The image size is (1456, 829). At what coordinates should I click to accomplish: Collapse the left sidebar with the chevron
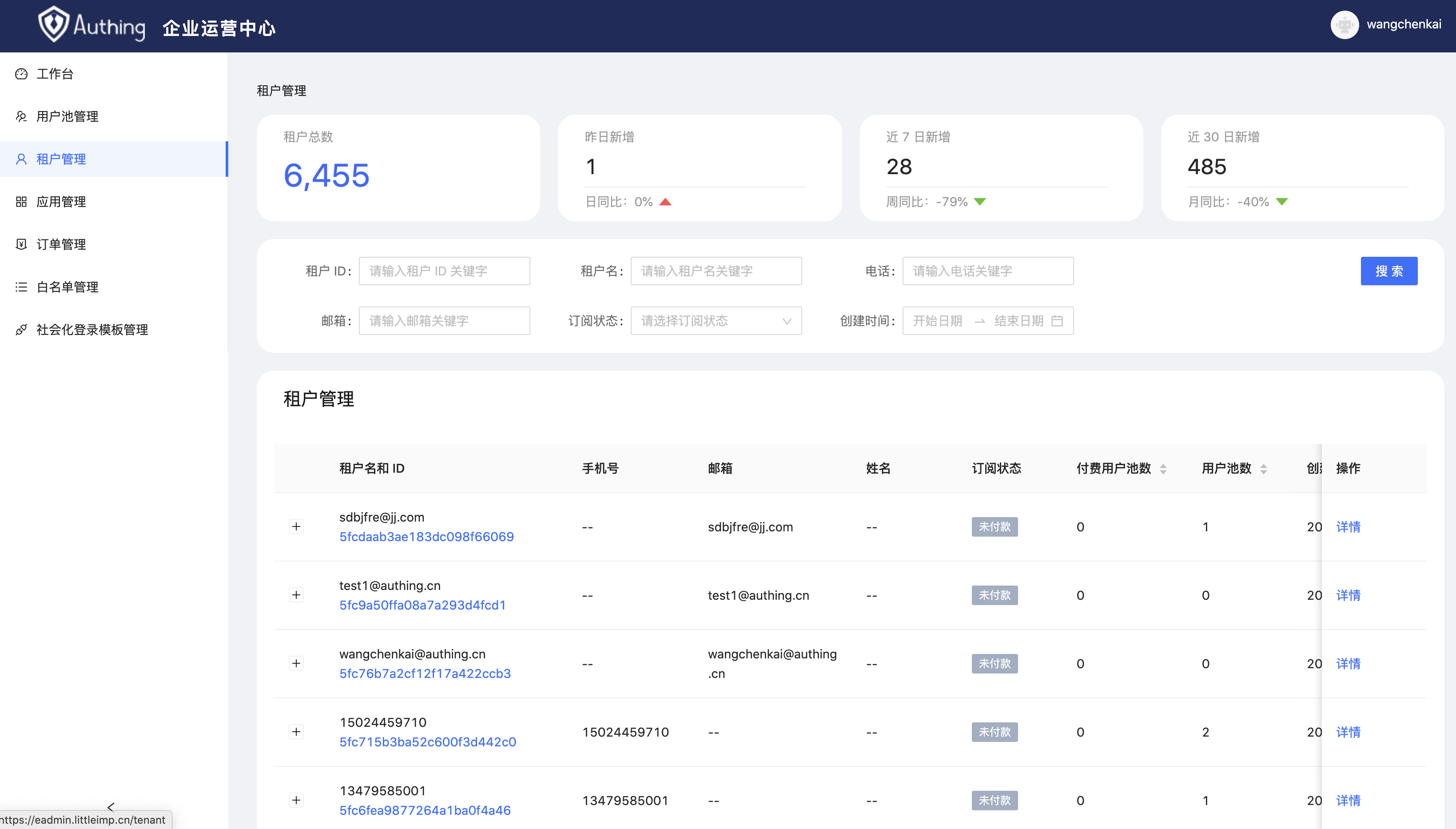tap(111, 807)
